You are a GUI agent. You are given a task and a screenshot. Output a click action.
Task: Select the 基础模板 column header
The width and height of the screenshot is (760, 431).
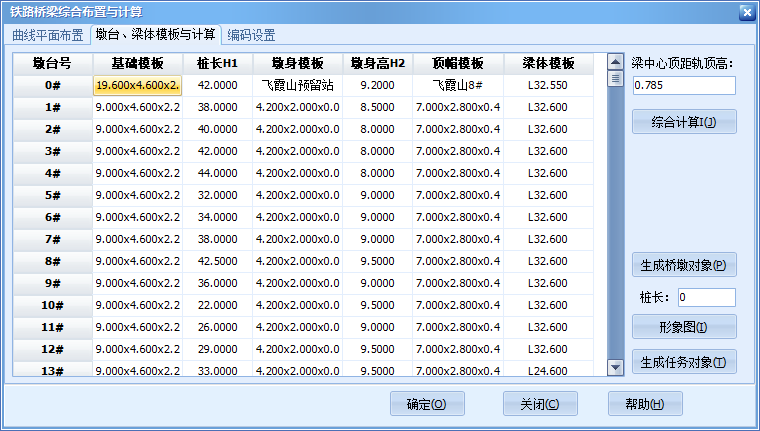(137, 63)
